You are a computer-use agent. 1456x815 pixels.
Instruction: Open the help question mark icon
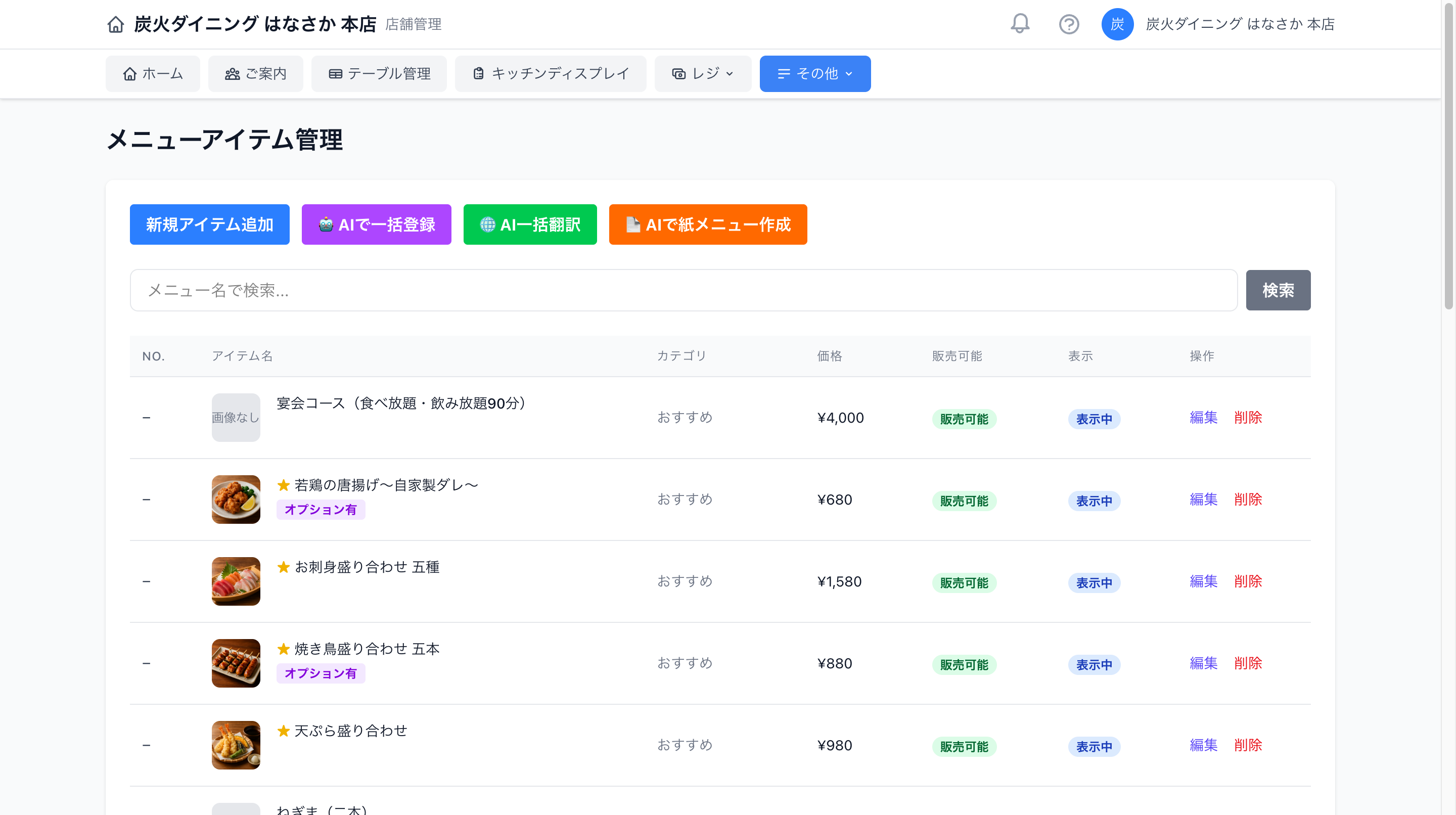coord(1068,24)
